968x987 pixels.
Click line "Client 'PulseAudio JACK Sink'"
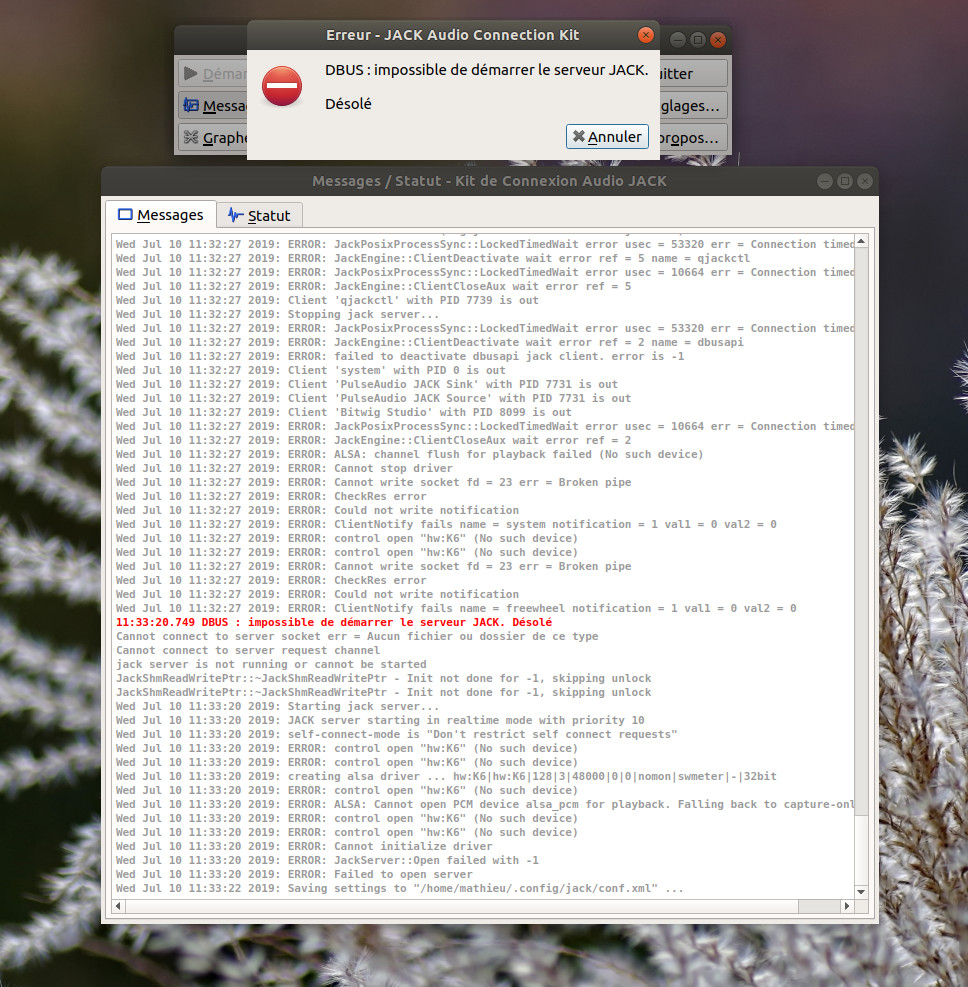367,384
